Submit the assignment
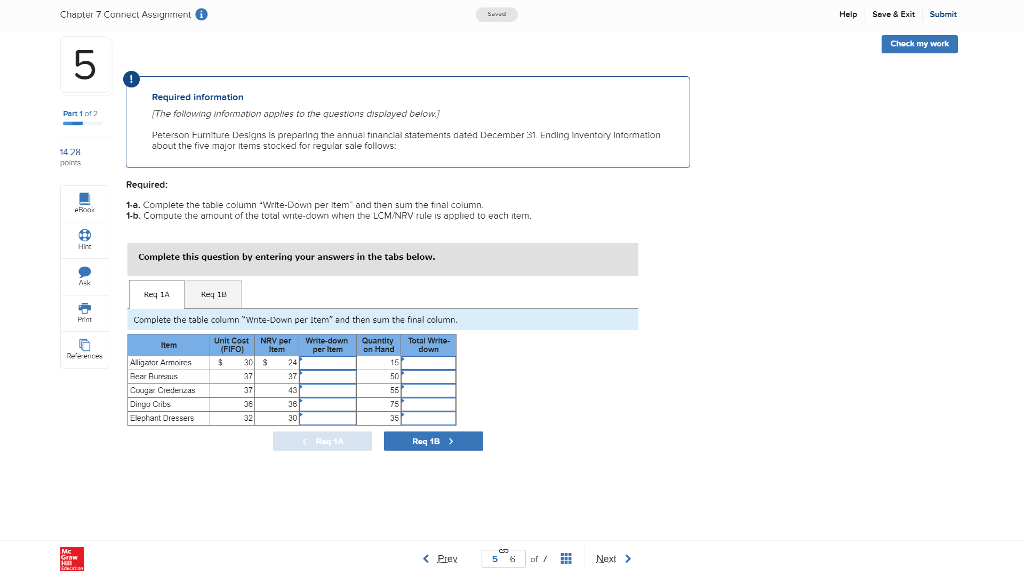This screenshot has height=576, width=1024. click(x=943, y=14)
